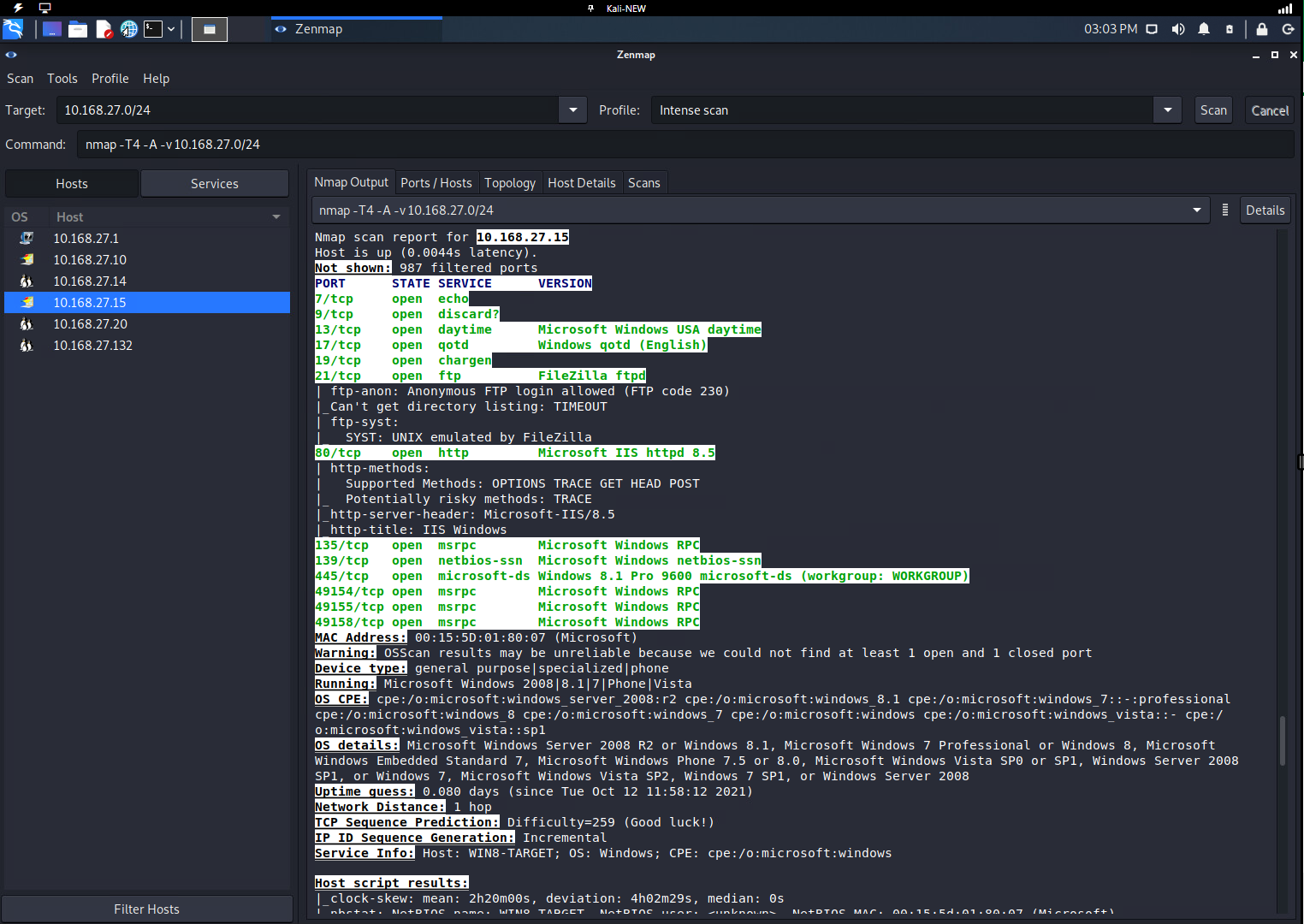The height and width of the screenshot is (924, 1304).
Task: Switch to the Topology tab
Action: [x=510, y=183]
